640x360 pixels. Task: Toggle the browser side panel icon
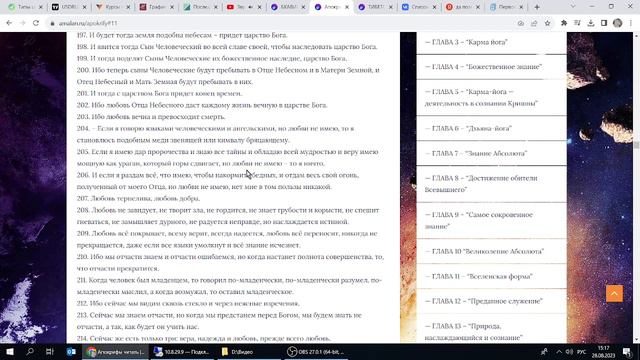click(x=604, y=23)
